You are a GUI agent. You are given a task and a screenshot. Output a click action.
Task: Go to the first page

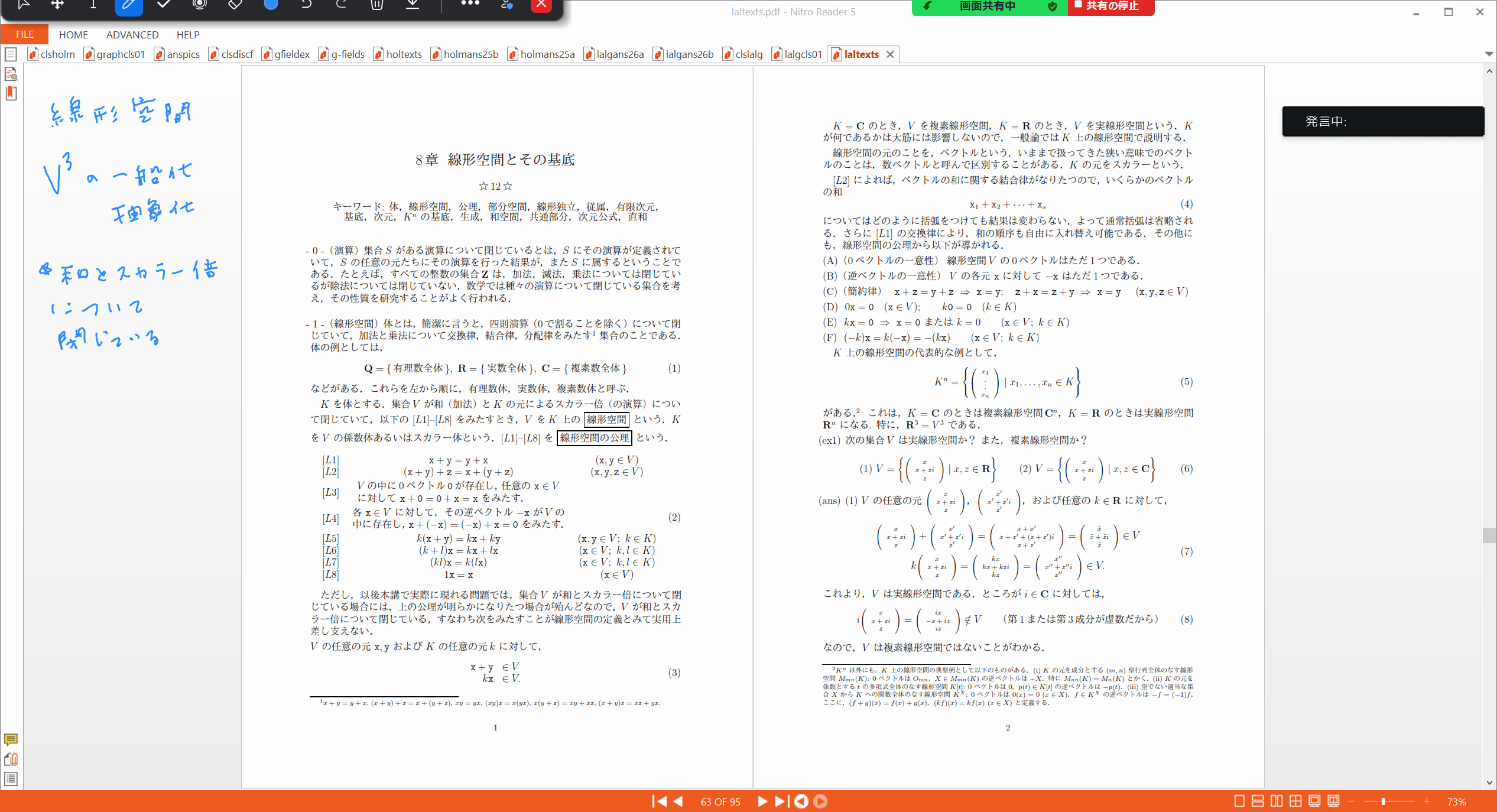coord(659,801)
